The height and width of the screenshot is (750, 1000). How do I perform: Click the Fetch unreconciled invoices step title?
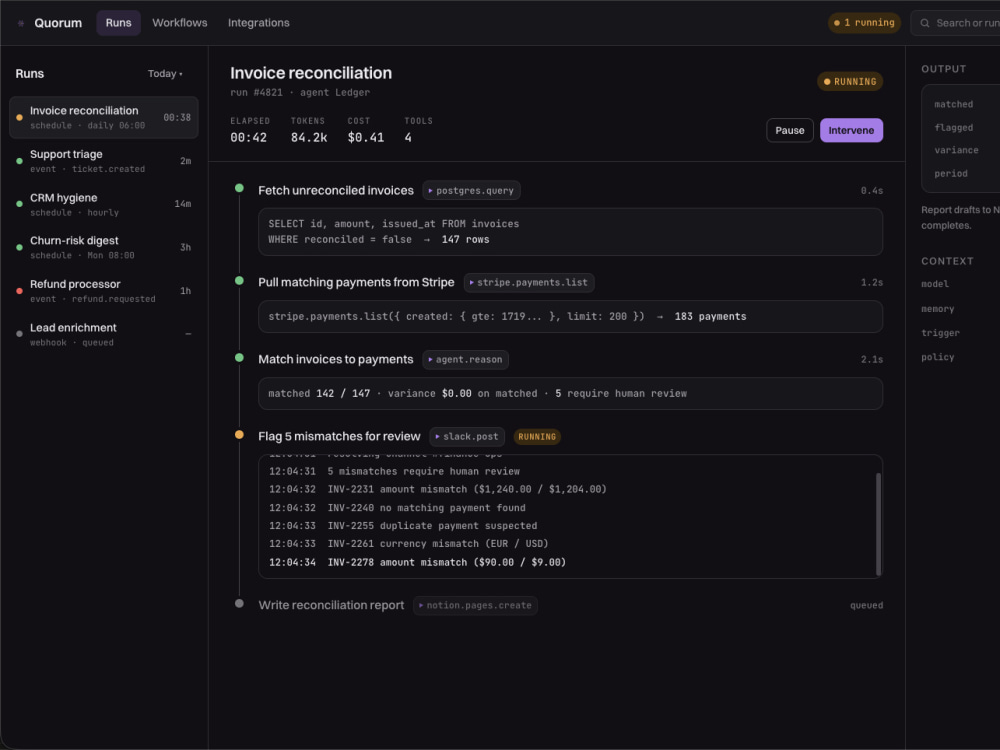336,191
